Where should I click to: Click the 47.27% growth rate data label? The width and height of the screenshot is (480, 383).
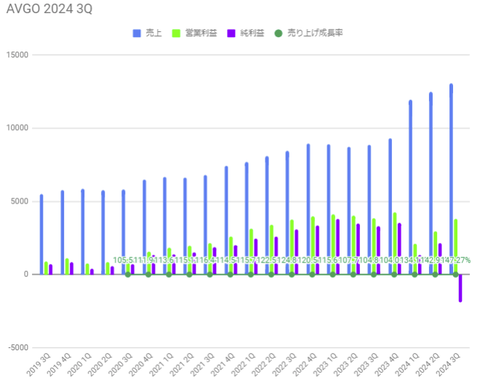pyautogui.click(x=456, y=260)
